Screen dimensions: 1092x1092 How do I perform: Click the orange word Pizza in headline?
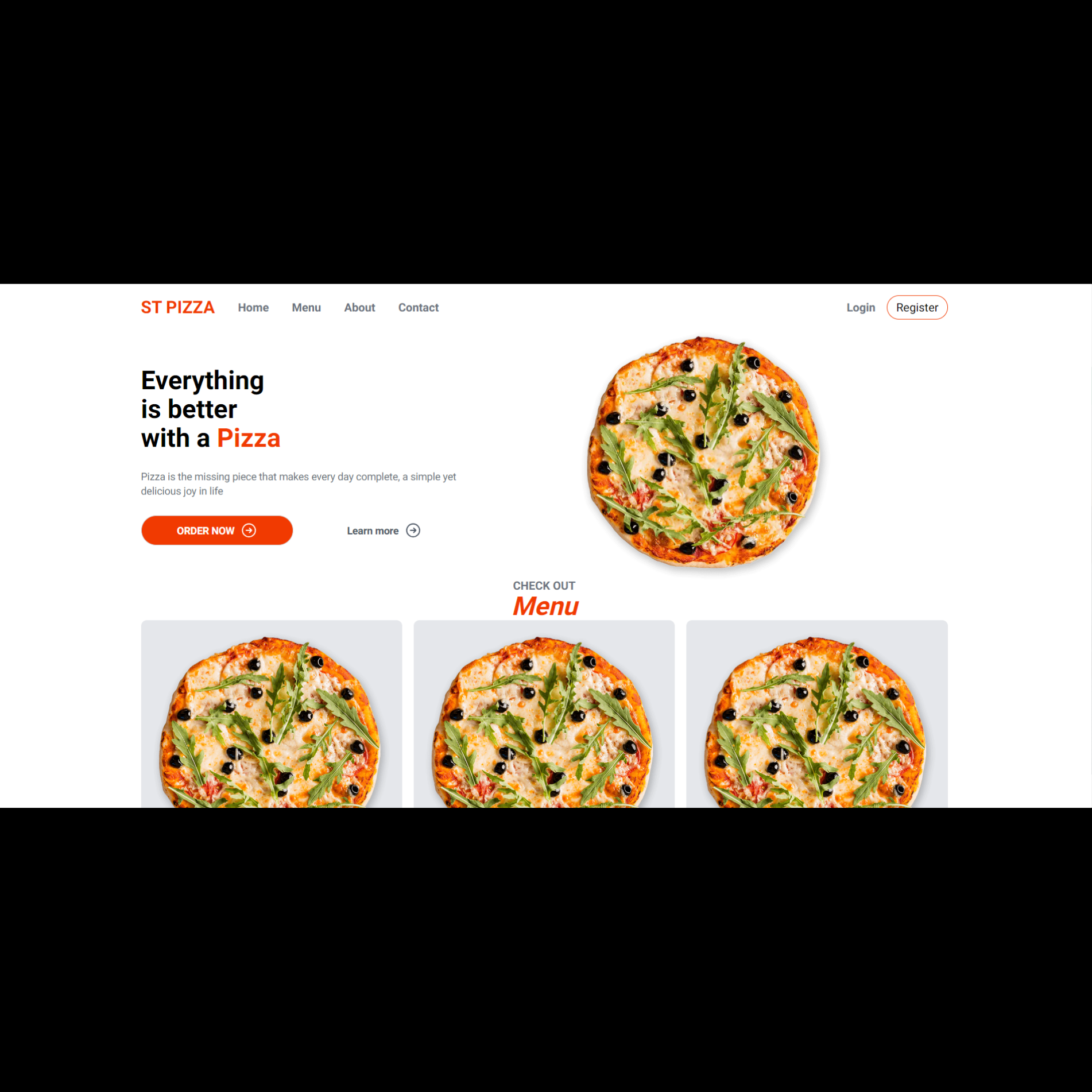click(x=249, y=439)
